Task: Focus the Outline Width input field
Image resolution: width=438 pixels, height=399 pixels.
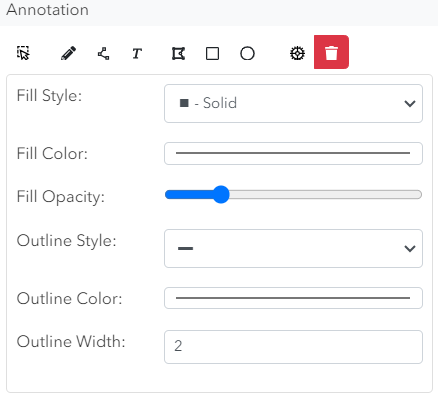Action: [293, 347]
